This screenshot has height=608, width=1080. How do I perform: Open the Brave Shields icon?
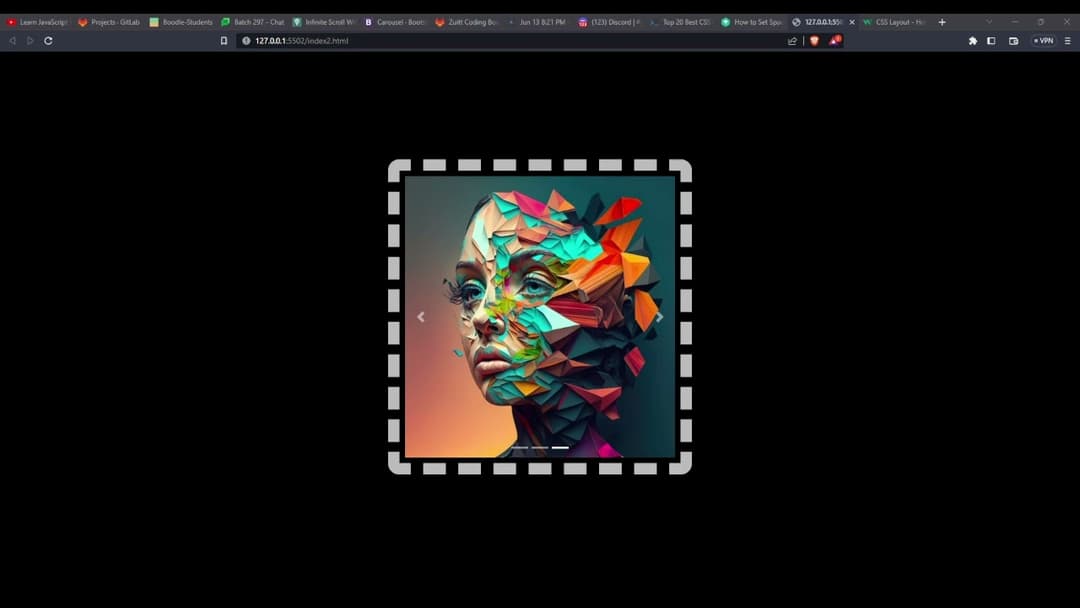[813, 41]
